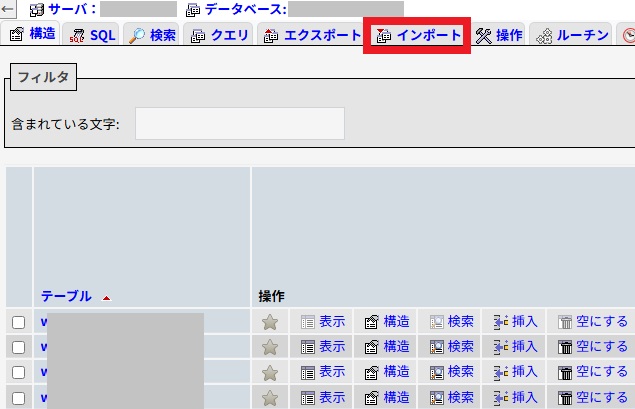Switch to the クエリ tab
The image size is (635, 409).
219,35
